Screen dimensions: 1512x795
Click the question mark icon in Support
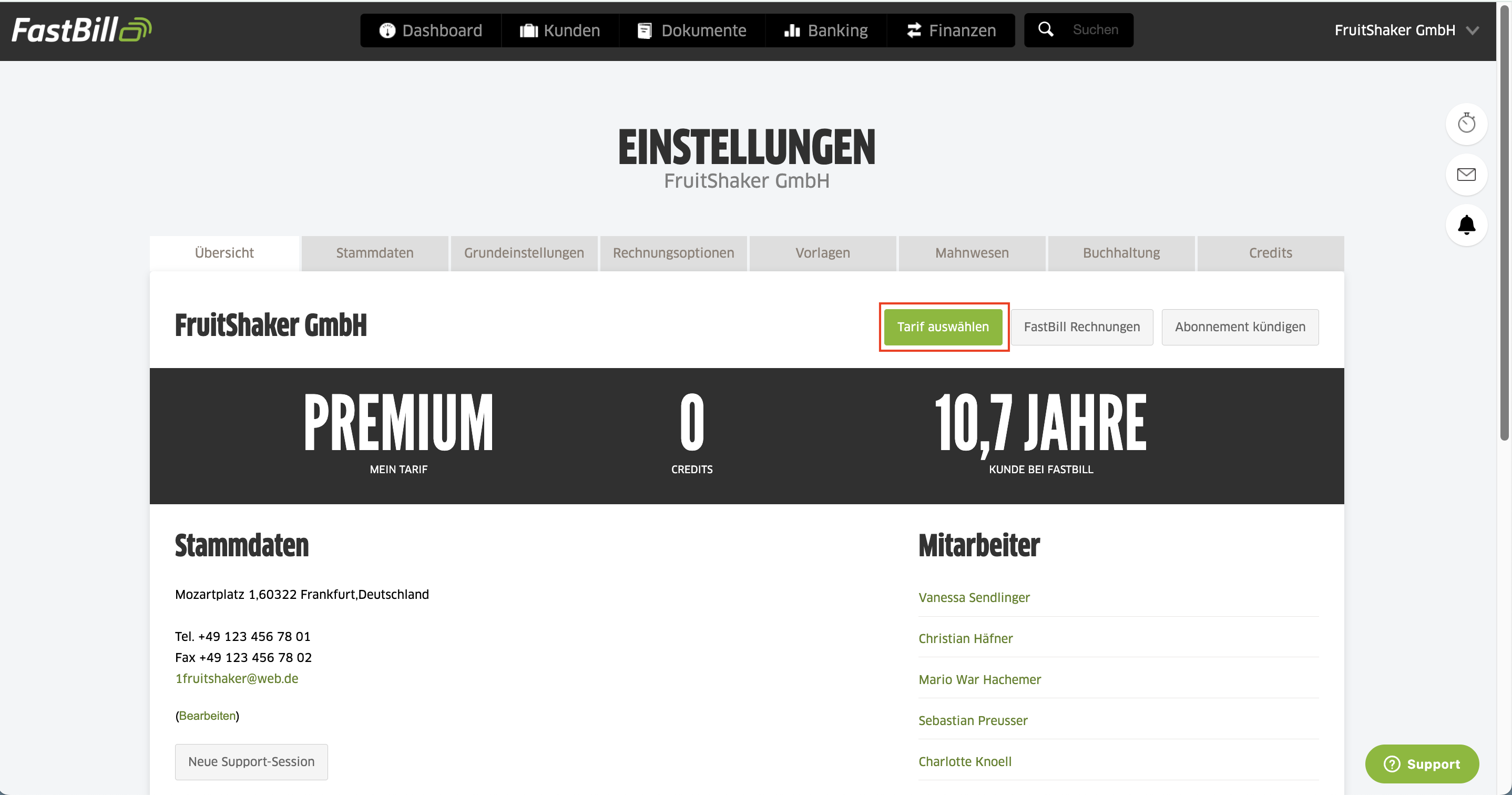coord(1392,763)
